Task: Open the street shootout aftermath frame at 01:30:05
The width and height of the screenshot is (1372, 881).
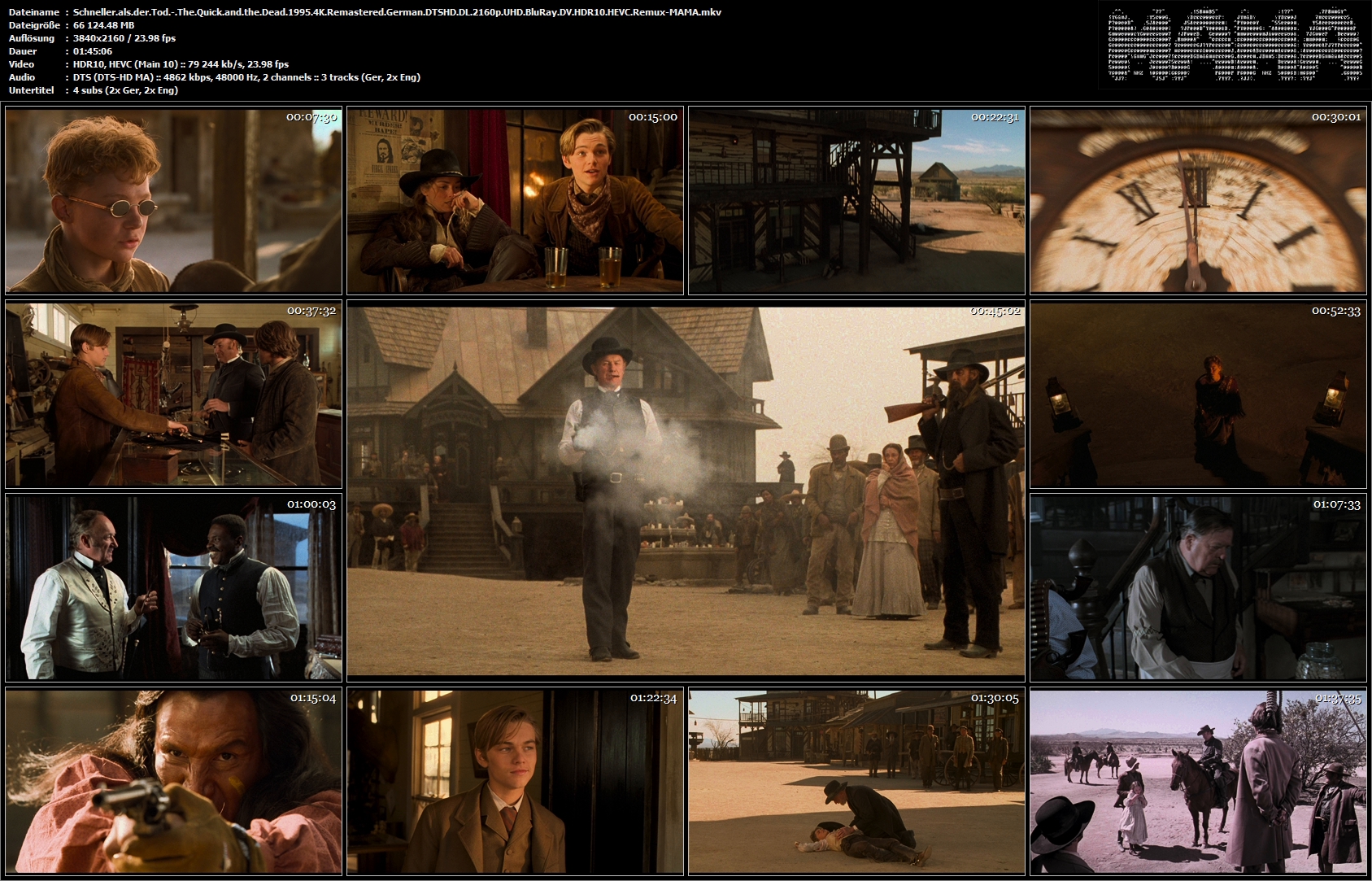Action: [x=856, y=782]
